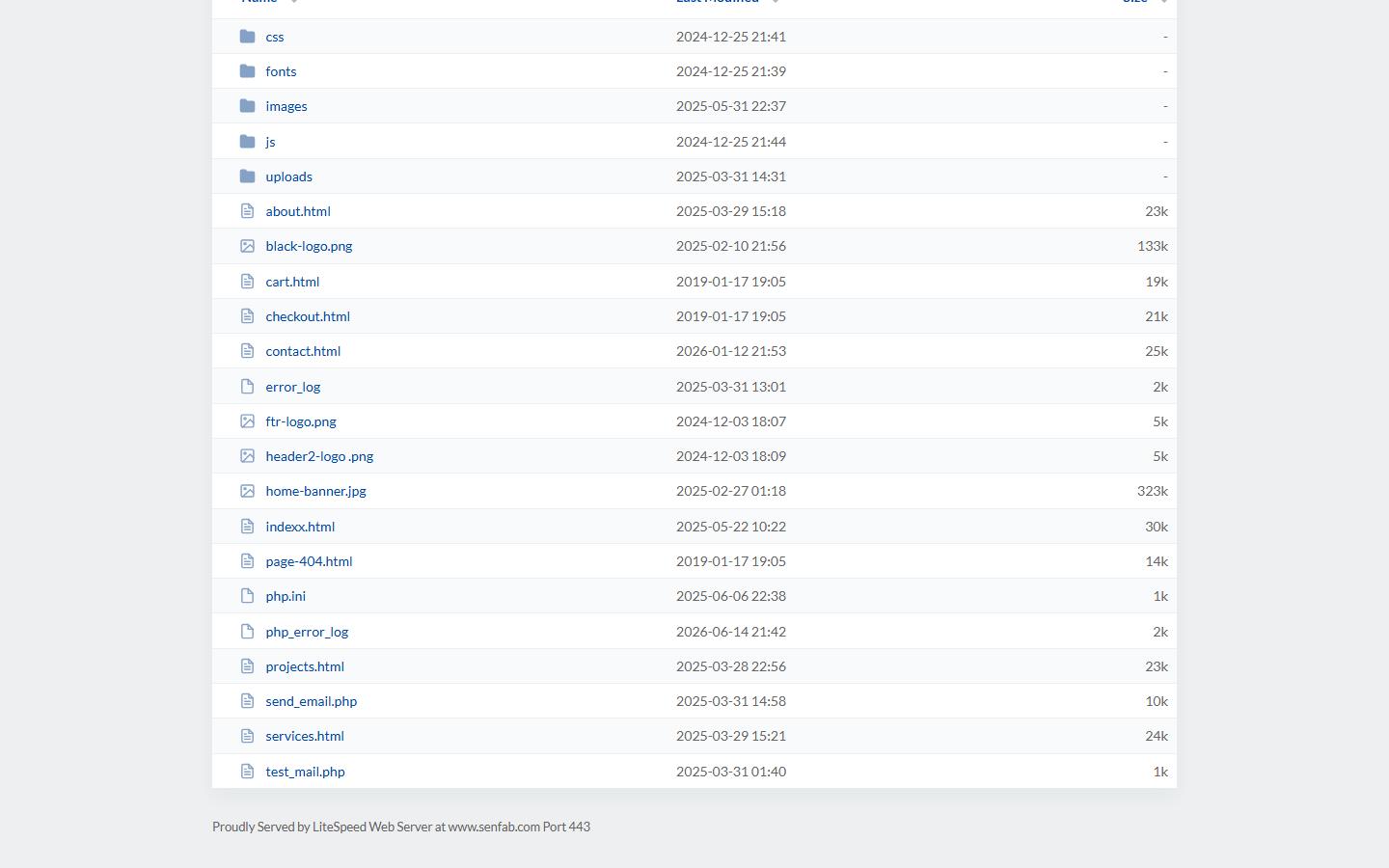This screenshot has width=1389, height=868.
Task: Click the folder icon beside uploads
Action: pos(247,176)
